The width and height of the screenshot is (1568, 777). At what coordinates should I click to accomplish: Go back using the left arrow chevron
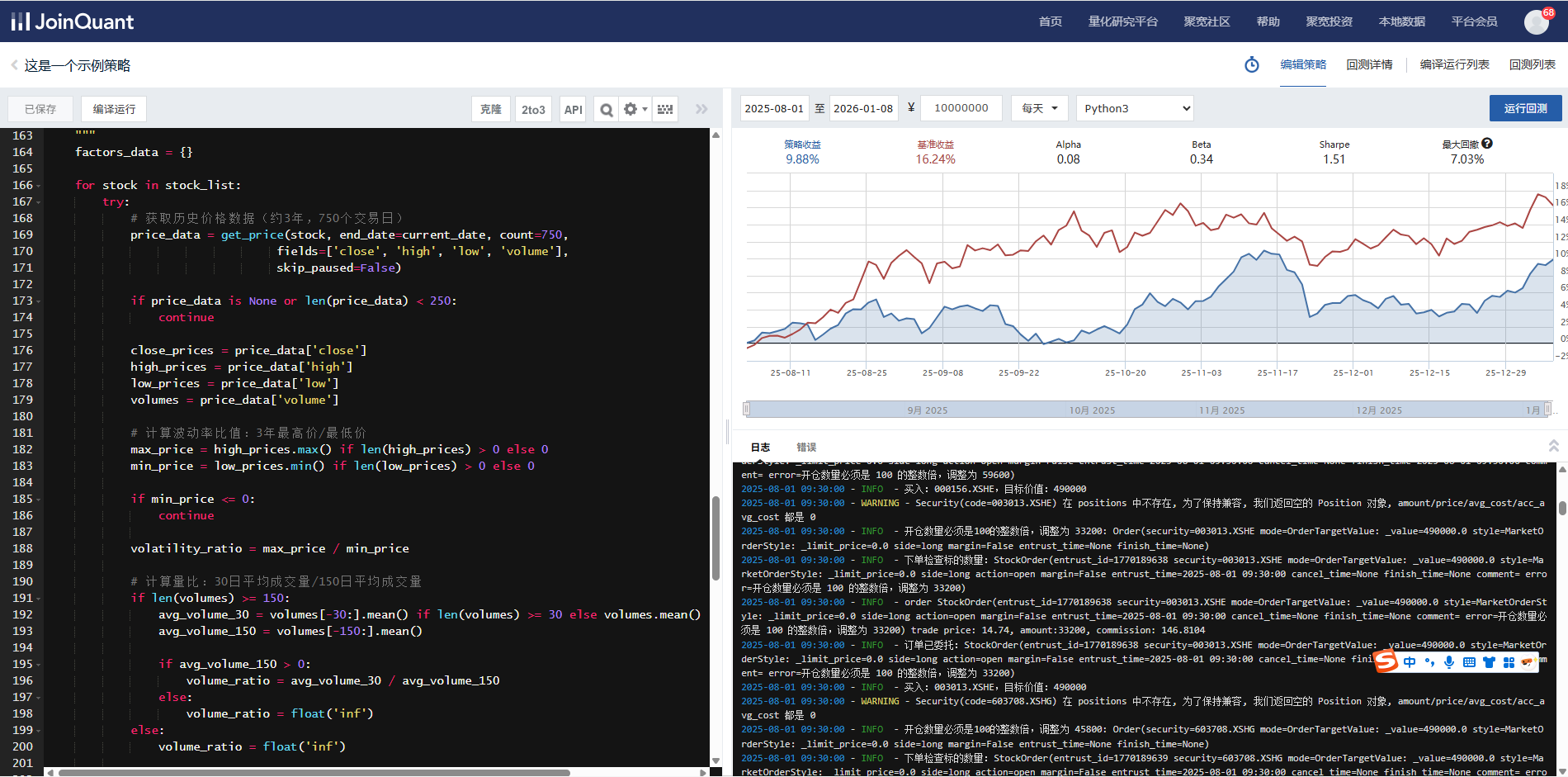tap(14, 65)
